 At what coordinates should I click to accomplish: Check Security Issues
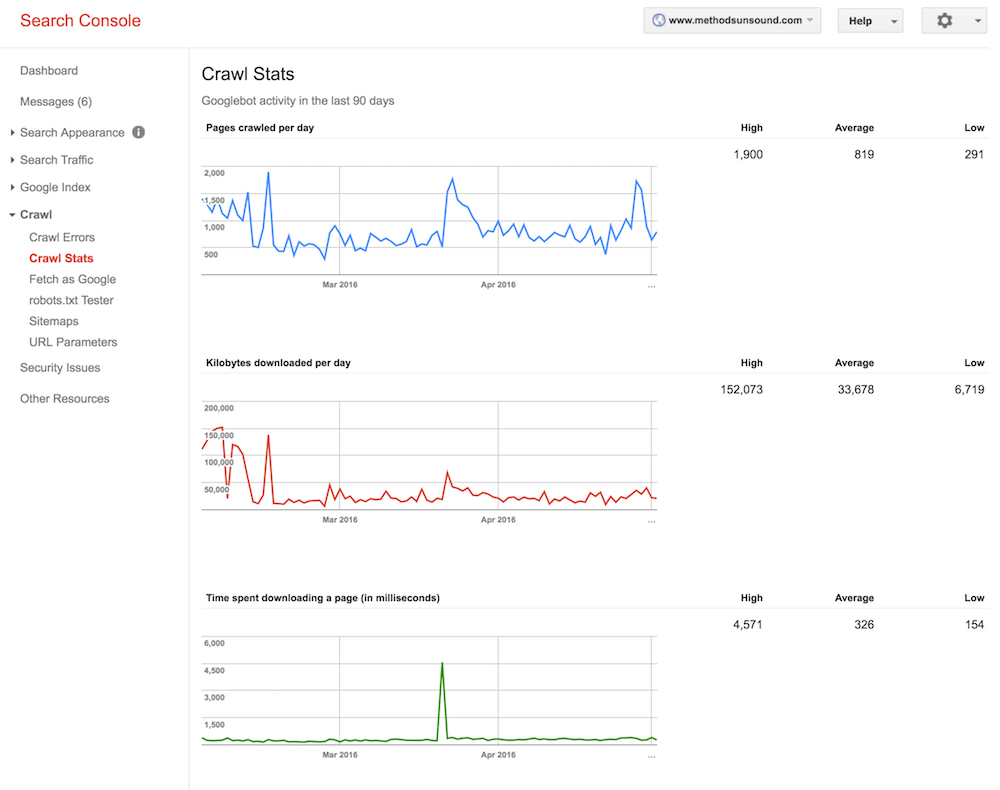coord(59,367)
